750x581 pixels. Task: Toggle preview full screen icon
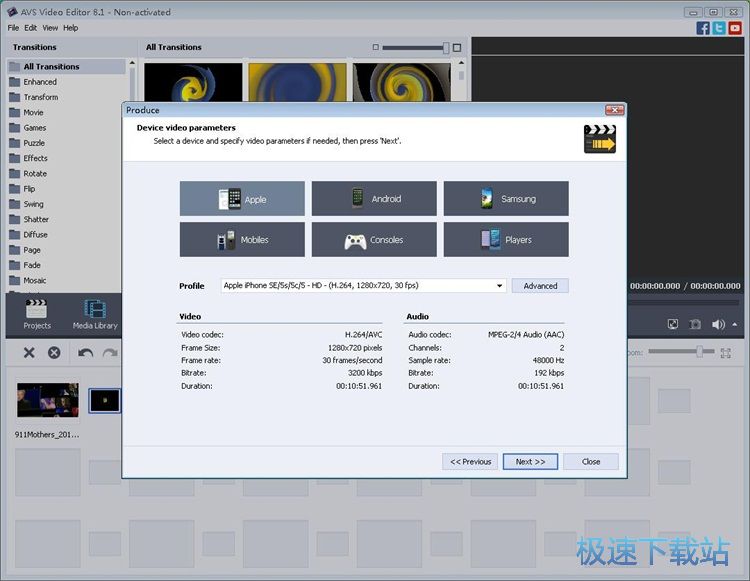pyautogui.click(x=673, y=324)
